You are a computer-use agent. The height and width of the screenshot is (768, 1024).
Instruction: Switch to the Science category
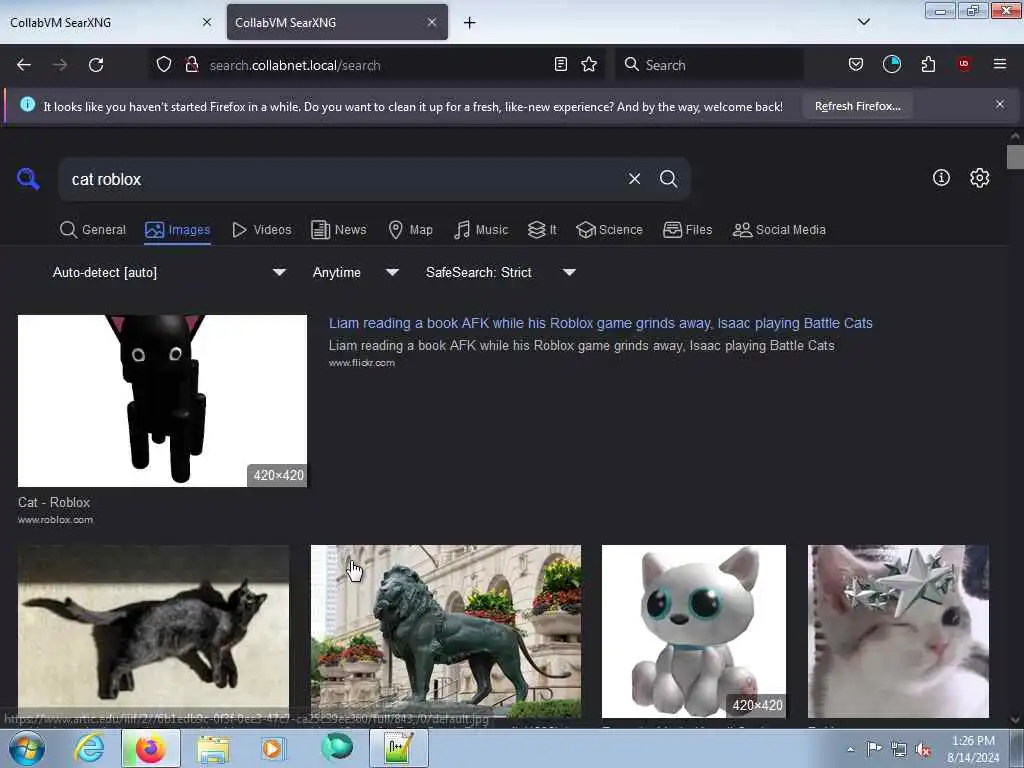[x=609, y=230]
